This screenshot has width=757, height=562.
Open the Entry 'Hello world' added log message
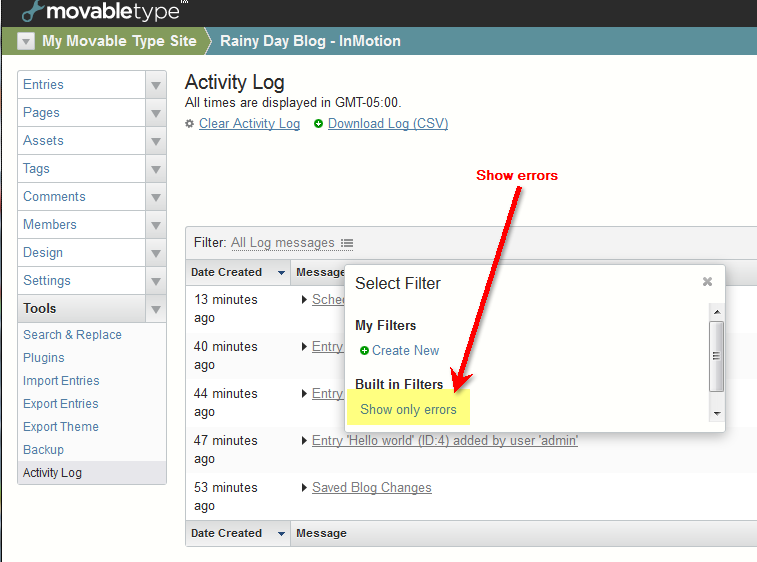[x=445, y=440]
